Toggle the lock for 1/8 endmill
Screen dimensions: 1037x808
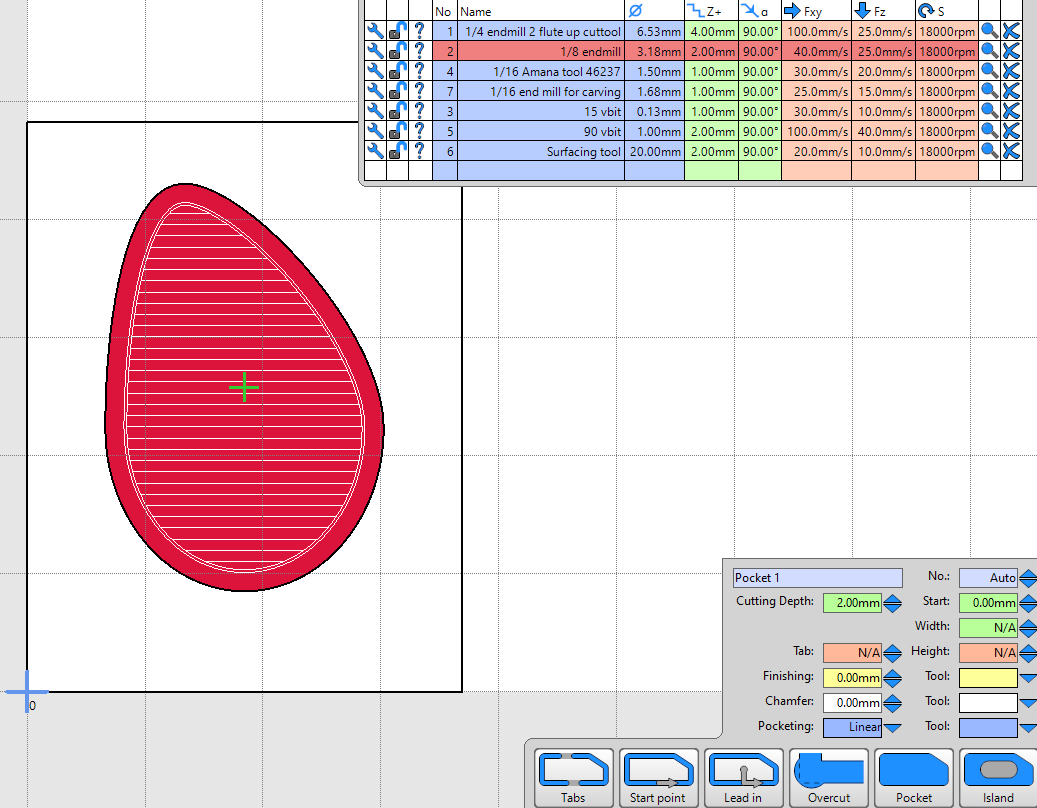[x=397, y=52]
